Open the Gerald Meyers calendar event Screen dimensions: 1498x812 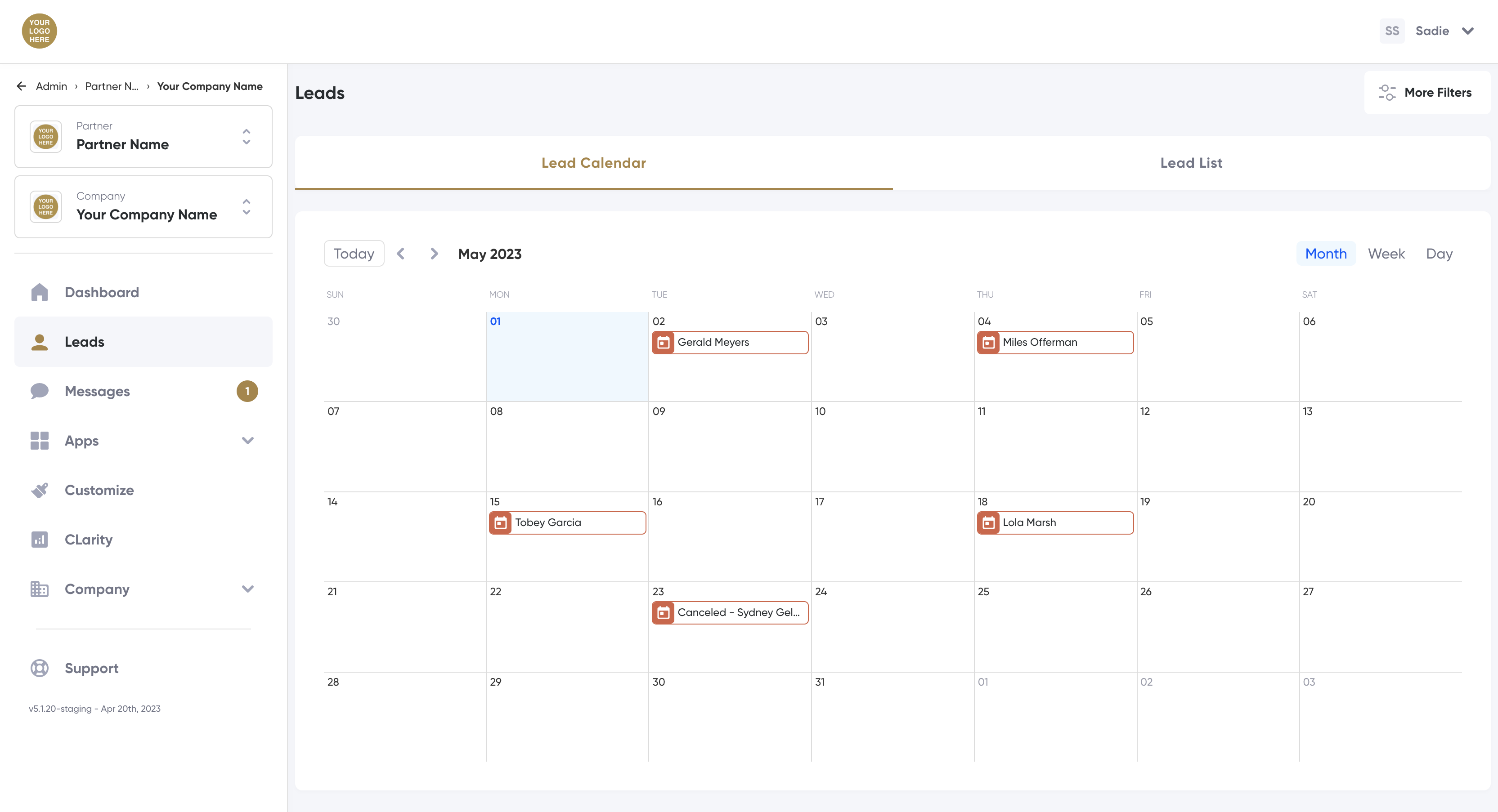(x=729, y=342)
